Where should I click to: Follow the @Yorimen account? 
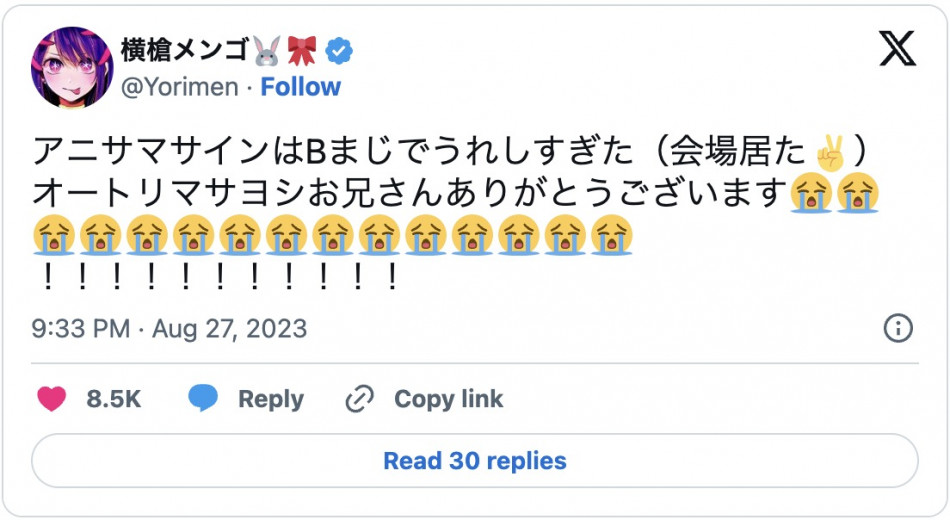300,87
